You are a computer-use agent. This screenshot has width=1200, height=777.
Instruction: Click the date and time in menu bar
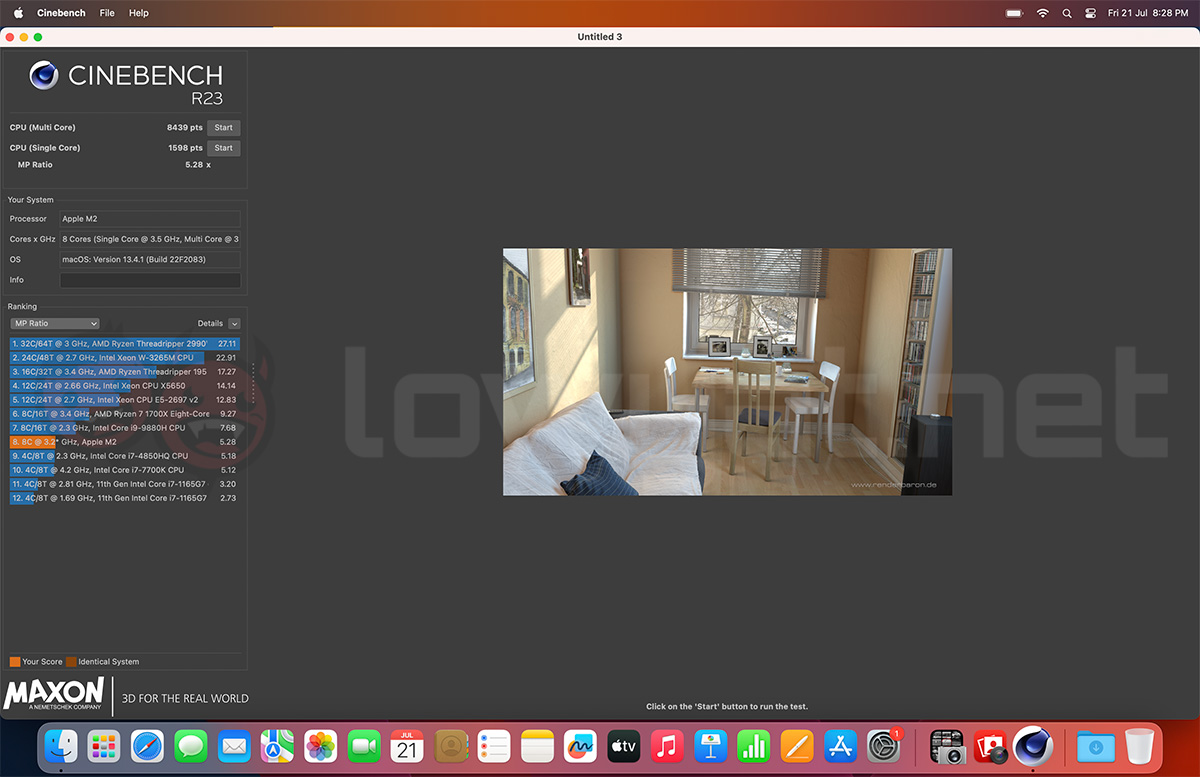1147,13
